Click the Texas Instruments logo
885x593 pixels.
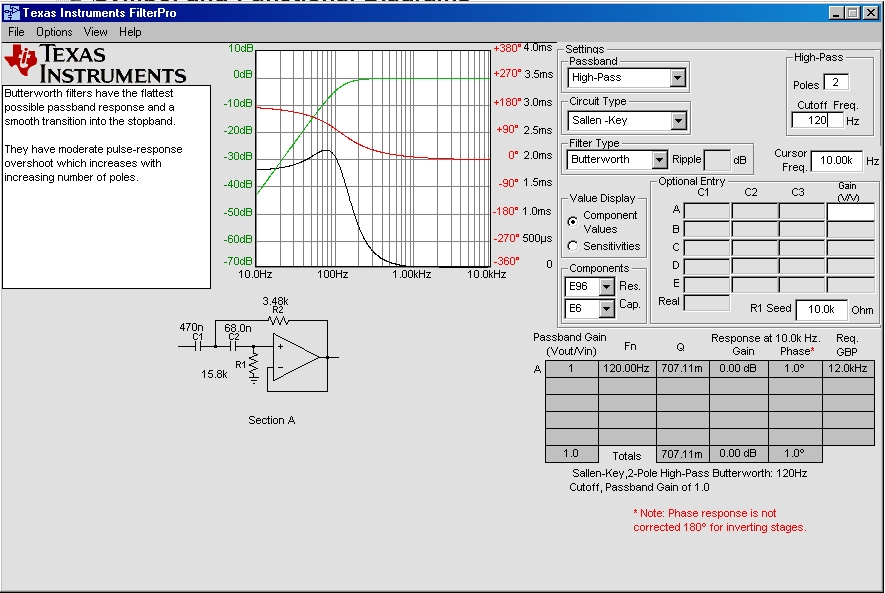95,64
